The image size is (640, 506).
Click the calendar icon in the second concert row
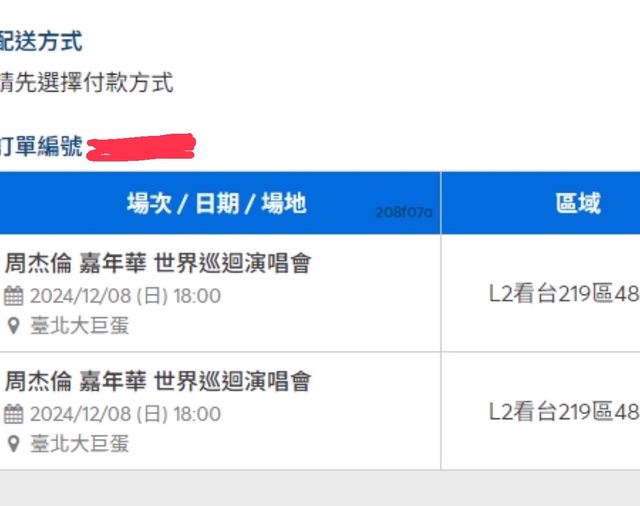point(14,414)
